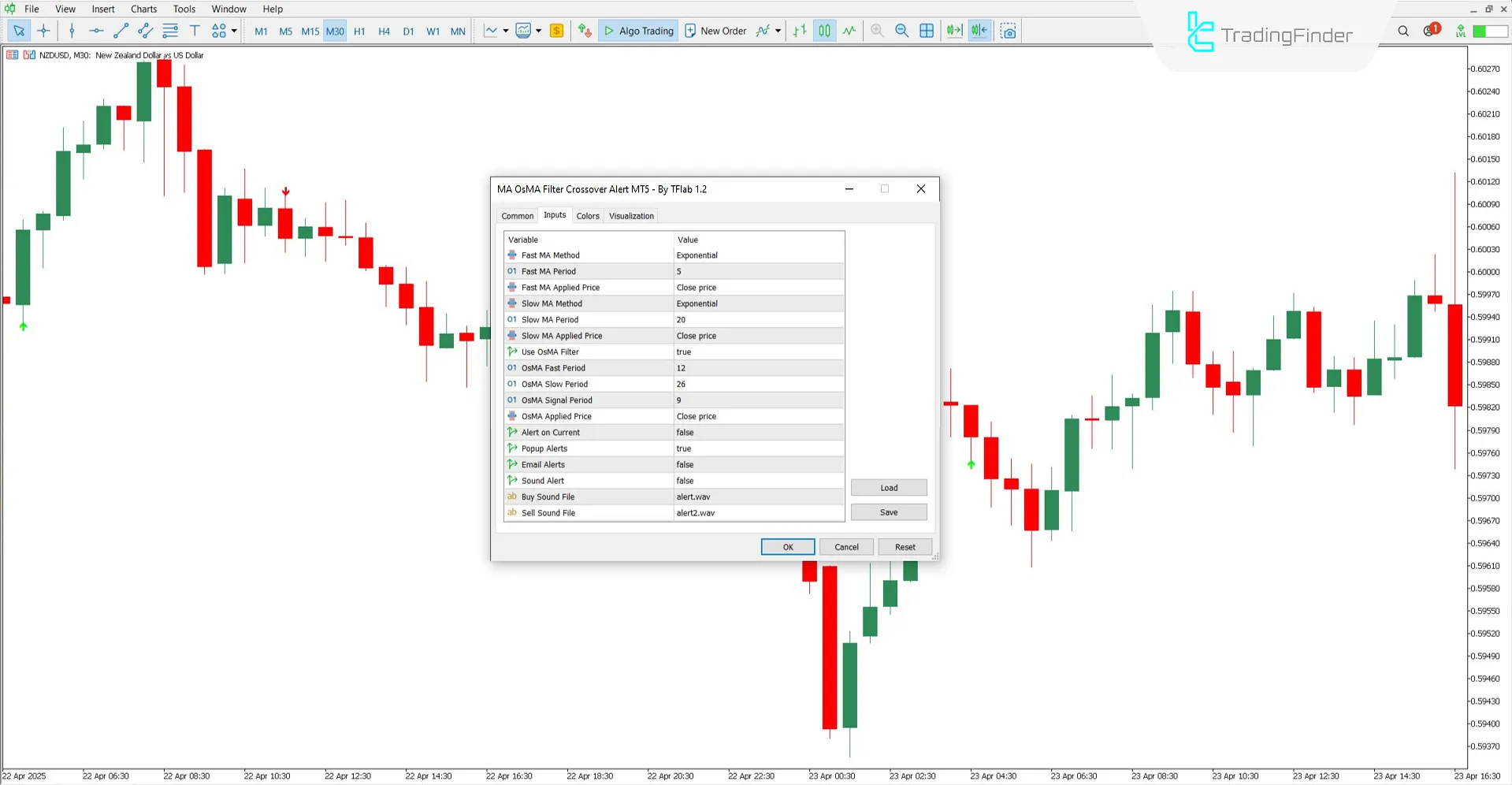Toggle Algo Trading on or off
The height and width of the screenshot is (785, 1512).
tap(638, 31)
